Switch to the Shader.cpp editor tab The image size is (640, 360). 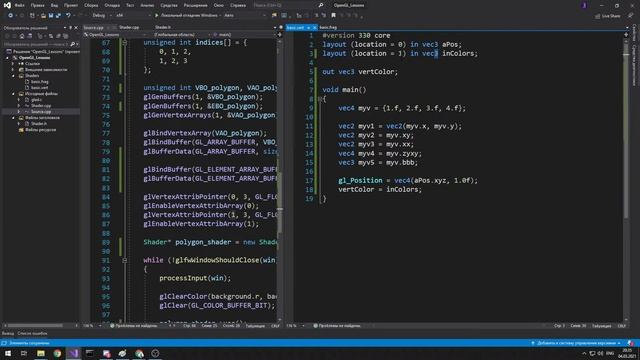pos(129,27)
